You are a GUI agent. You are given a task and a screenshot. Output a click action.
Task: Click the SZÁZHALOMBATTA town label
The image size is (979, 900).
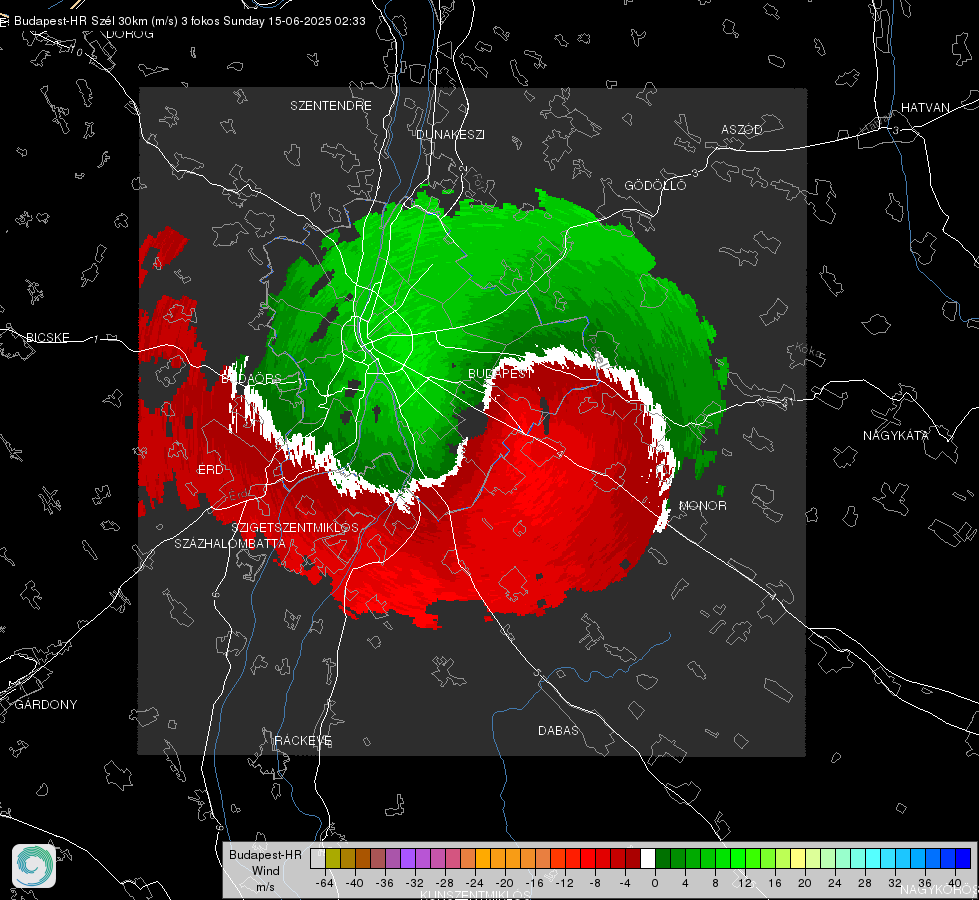click(x=230, y=543)
